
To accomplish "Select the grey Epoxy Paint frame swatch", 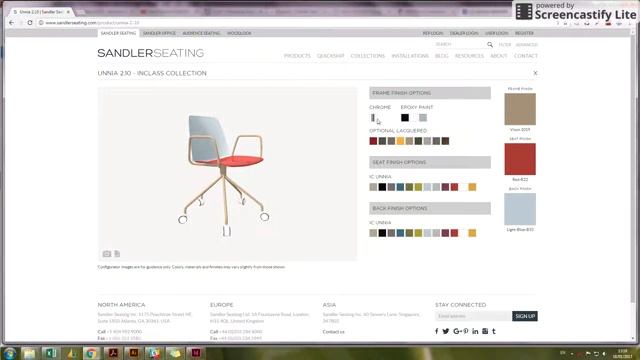I will coord(423,118).
